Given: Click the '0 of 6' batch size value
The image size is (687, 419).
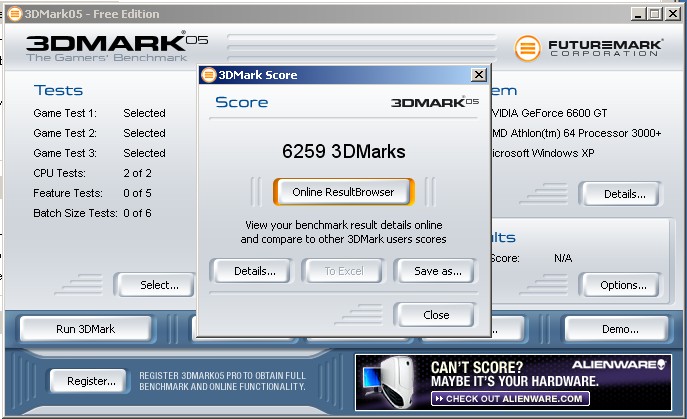Looking at the screenshot, I should pyautogui.click(x=137, y=213).
